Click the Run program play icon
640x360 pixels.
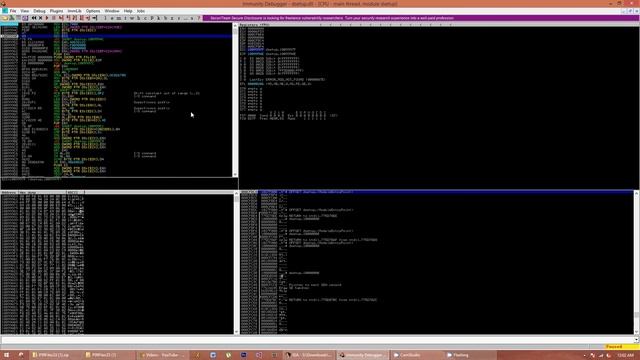[x=47, y=18]
